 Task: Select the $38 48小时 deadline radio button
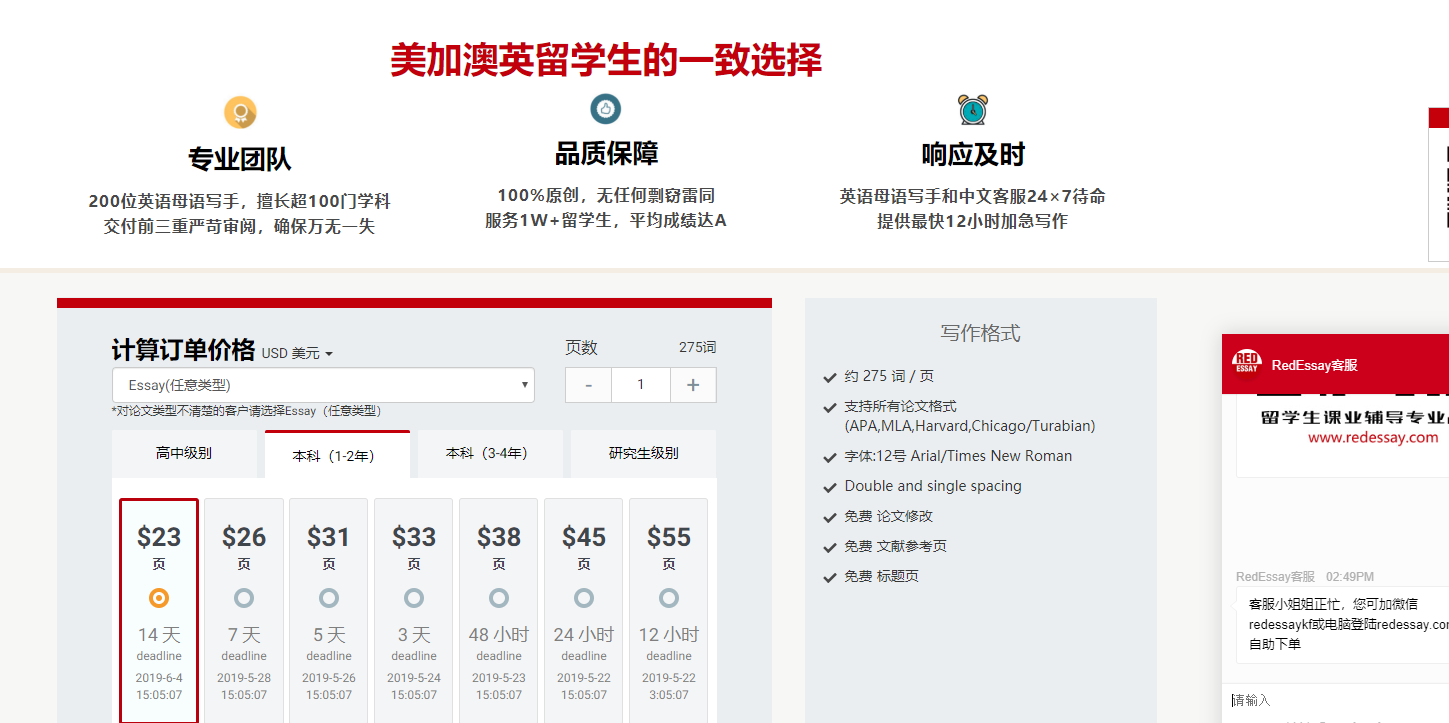click(499, 598)
